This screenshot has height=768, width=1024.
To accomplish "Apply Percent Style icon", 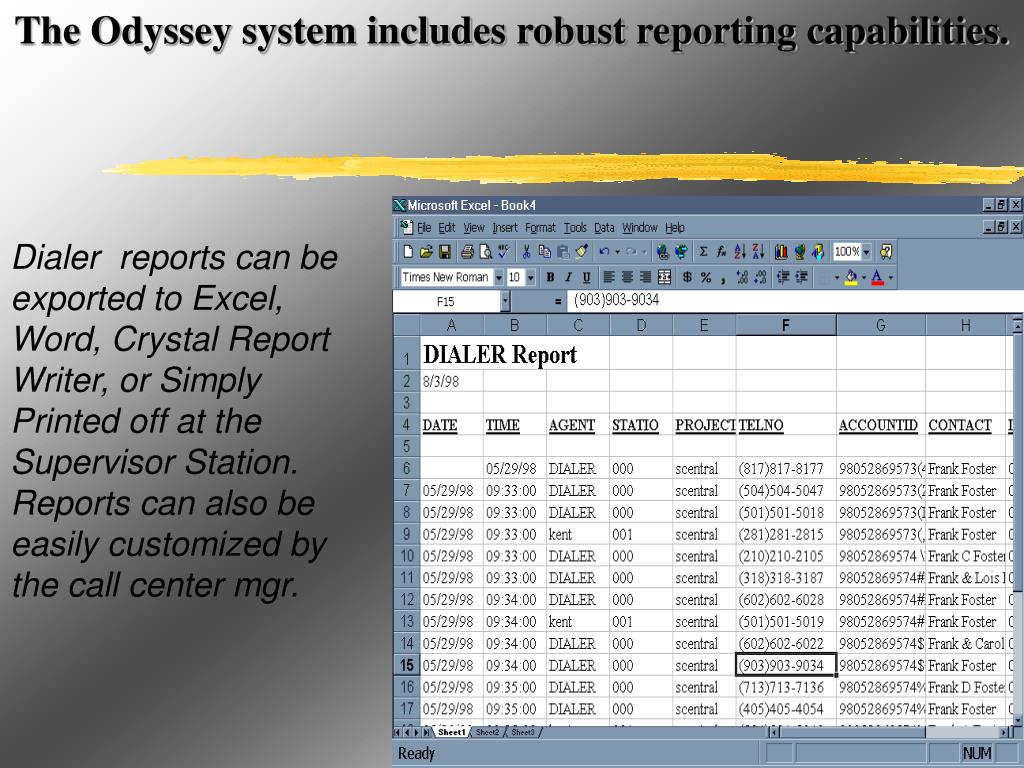I will [706, 278].
